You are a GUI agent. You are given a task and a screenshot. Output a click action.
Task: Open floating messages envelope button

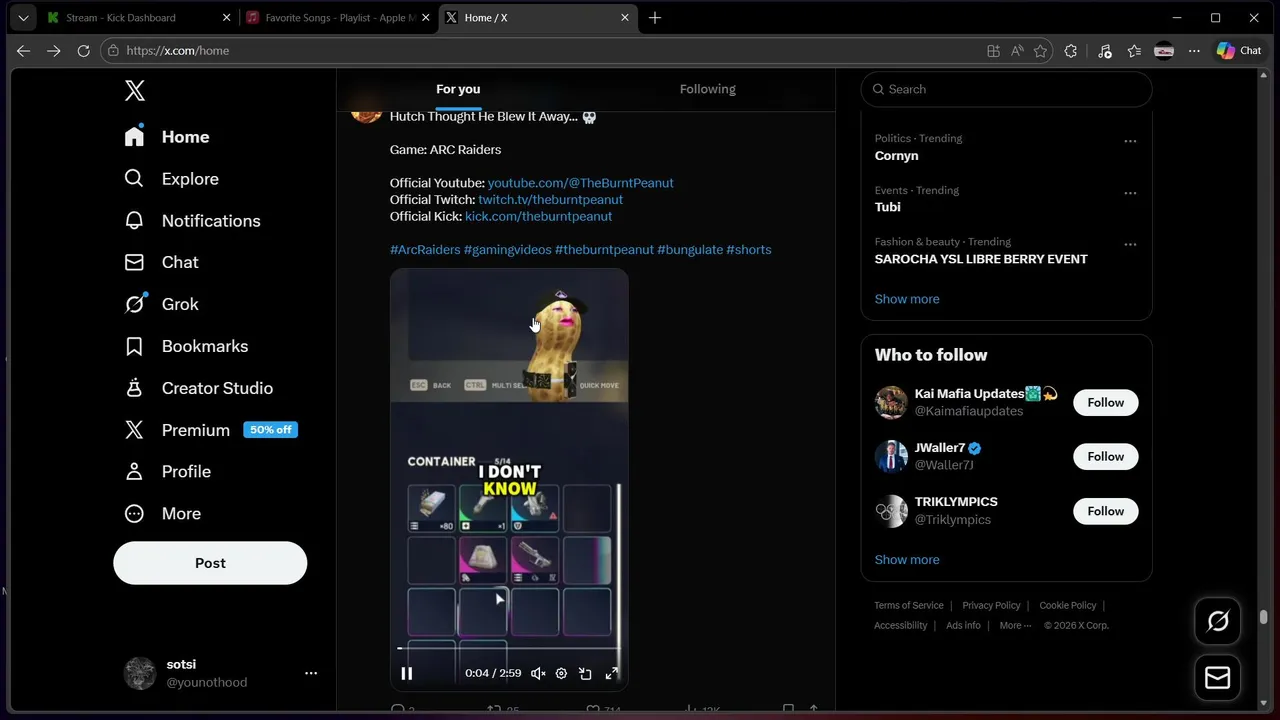pyautogui.click(x=1218, y=678)
